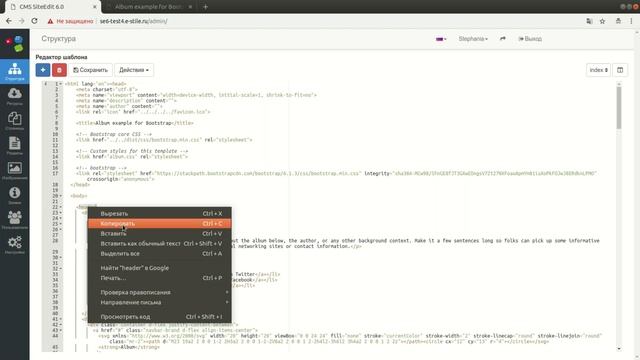Open the Stephania user menu

[x=473, y=39]
